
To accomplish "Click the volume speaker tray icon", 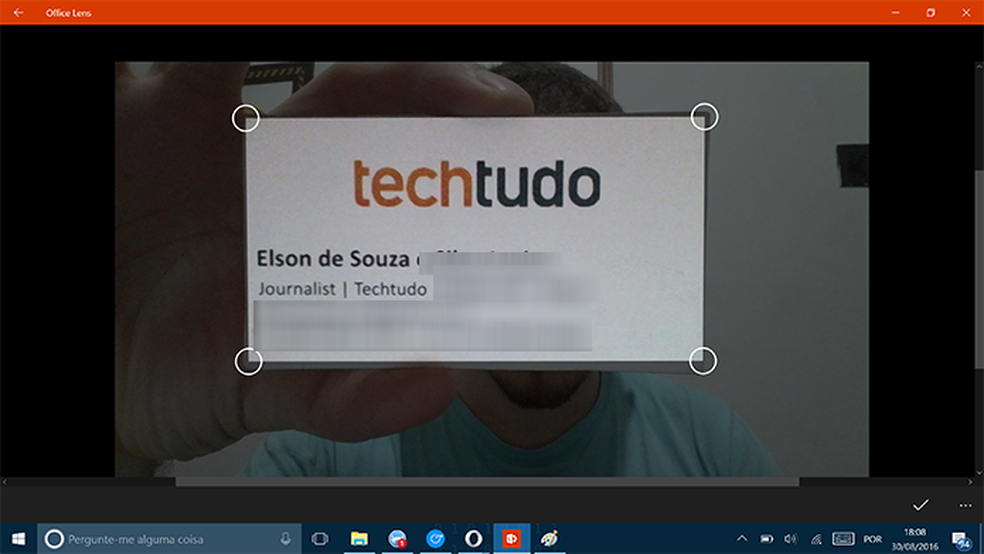I will (791, 539).
